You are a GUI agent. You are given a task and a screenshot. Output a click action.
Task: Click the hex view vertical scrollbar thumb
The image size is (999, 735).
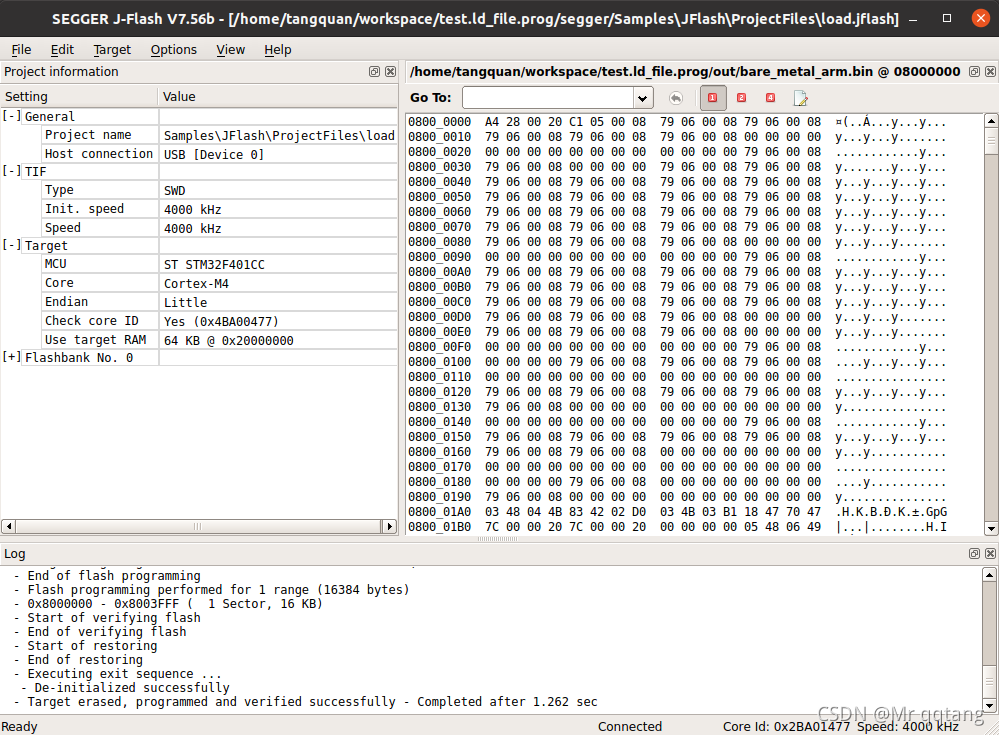click(991, 141)
